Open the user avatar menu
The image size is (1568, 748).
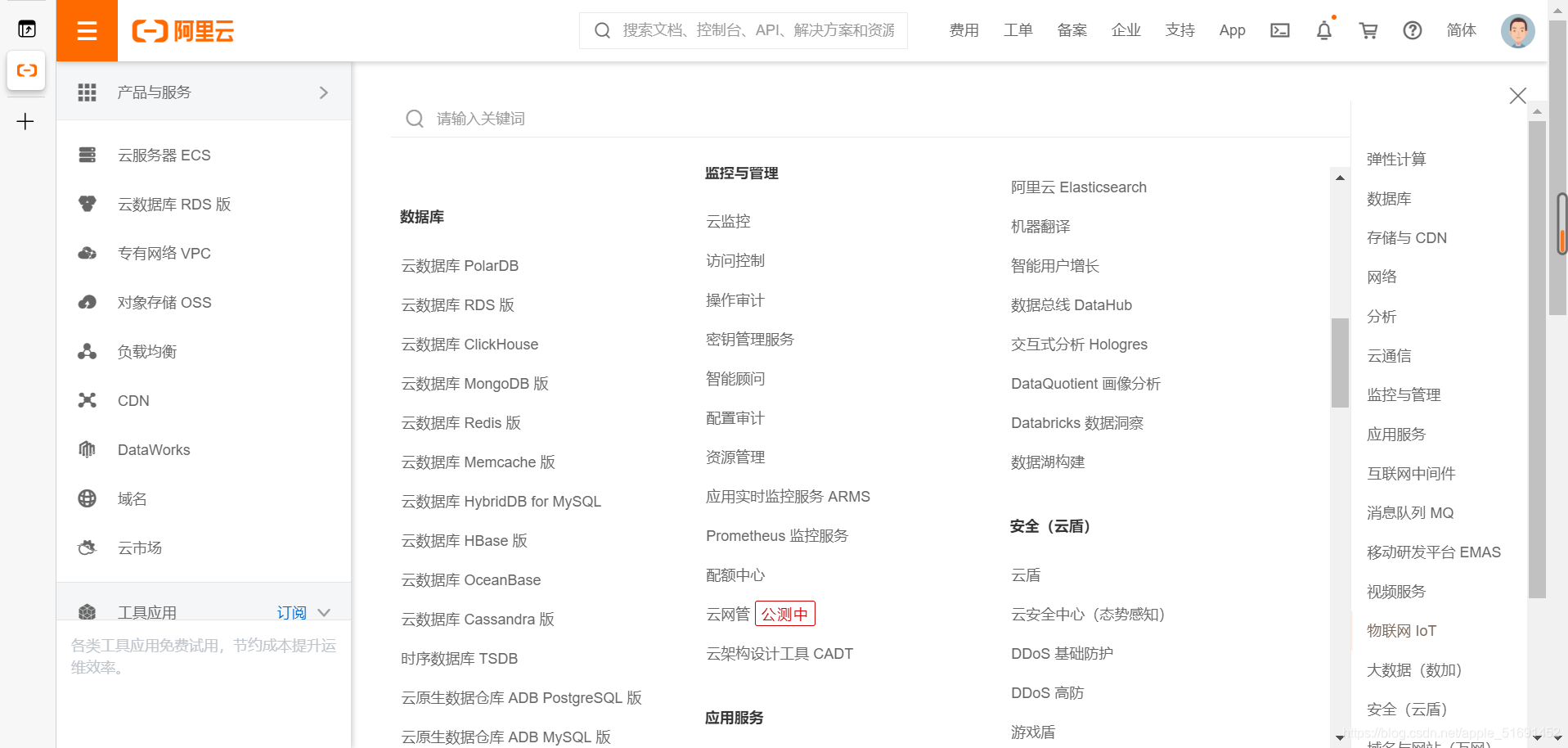1517,31
